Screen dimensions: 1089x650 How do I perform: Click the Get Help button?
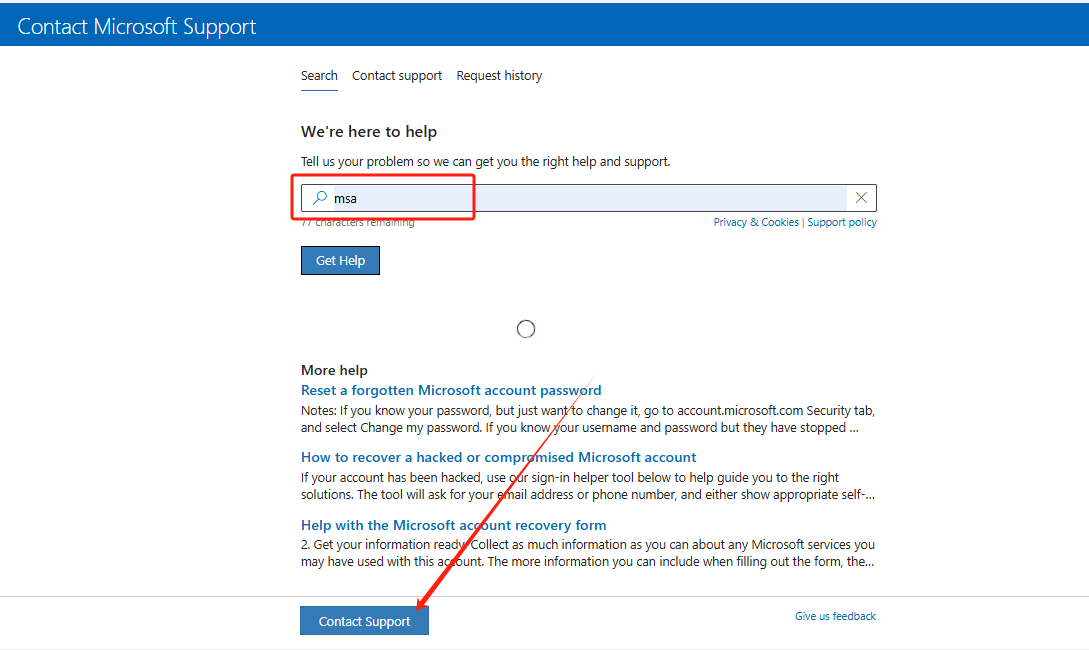point(340,260)
